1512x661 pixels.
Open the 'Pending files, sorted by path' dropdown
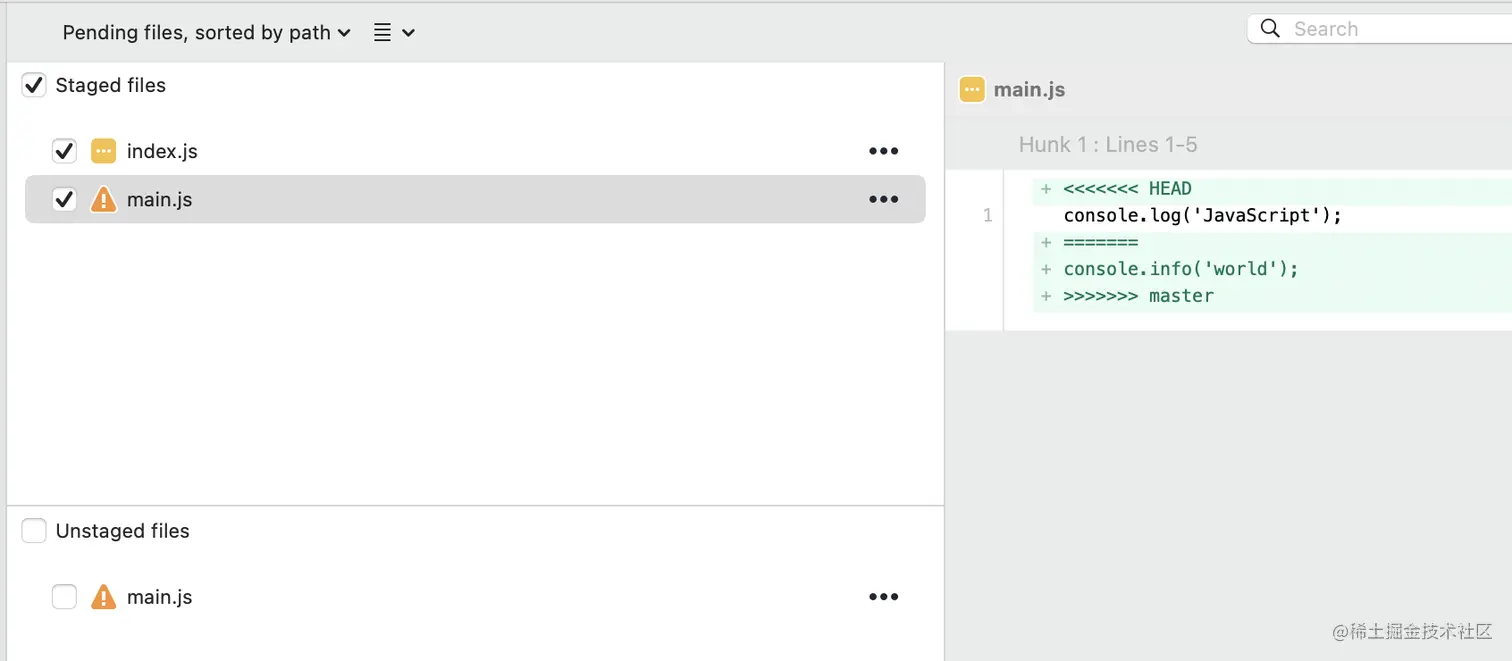[x=205, y=32]
